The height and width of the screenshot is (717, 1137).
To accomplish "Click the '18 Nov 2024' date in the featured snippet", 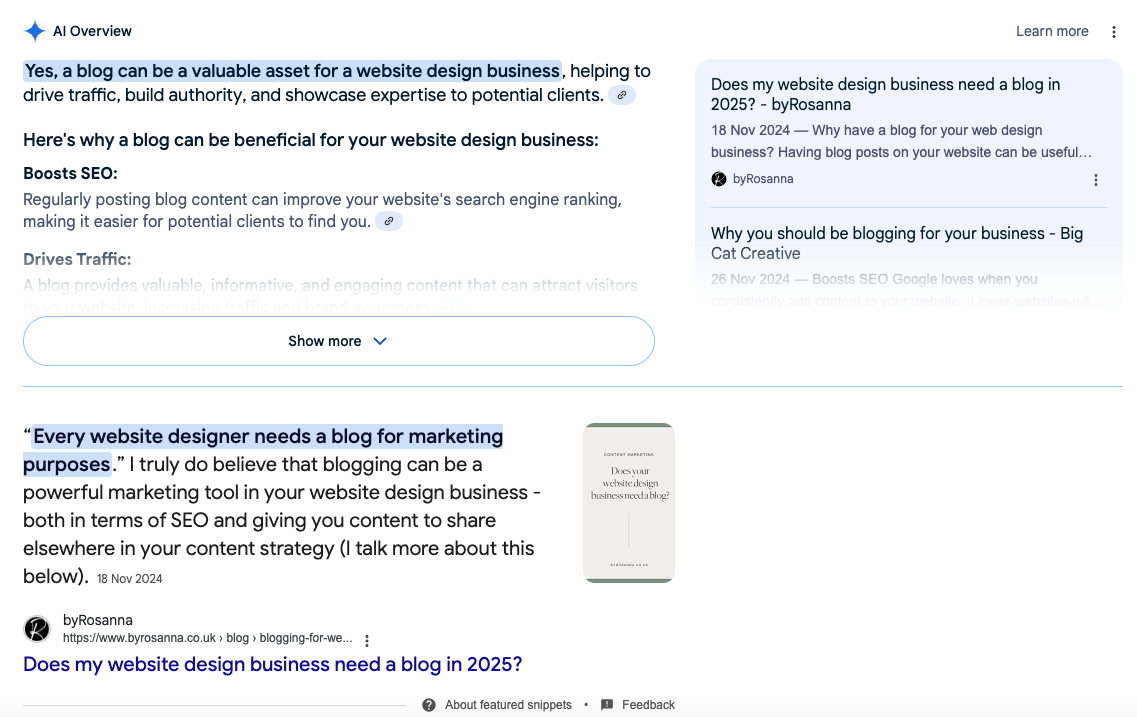I will (x=130, y=579).
